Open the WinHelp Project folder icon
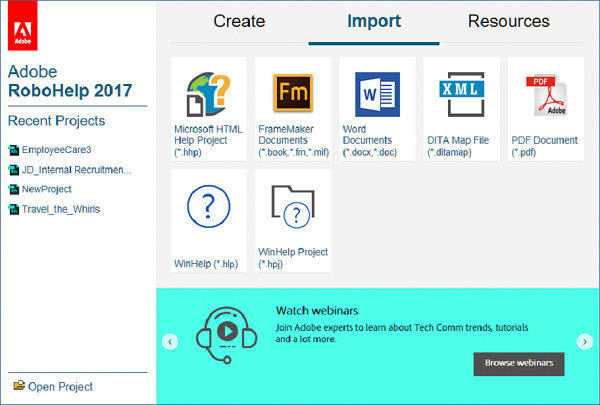Screen dimensions: 600x405 click(x=294, y=209)
